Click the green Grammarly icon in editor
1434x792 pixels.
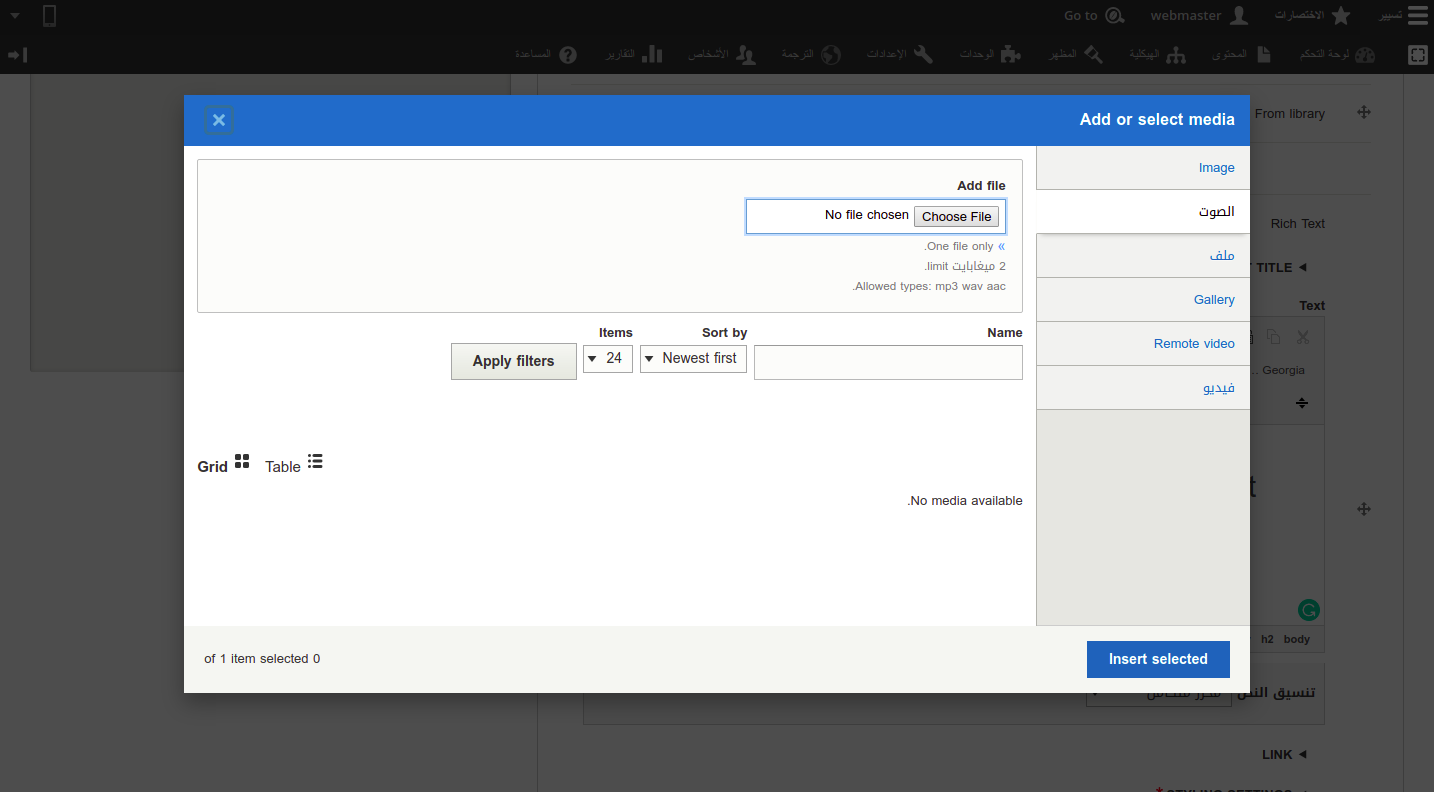1308,609
